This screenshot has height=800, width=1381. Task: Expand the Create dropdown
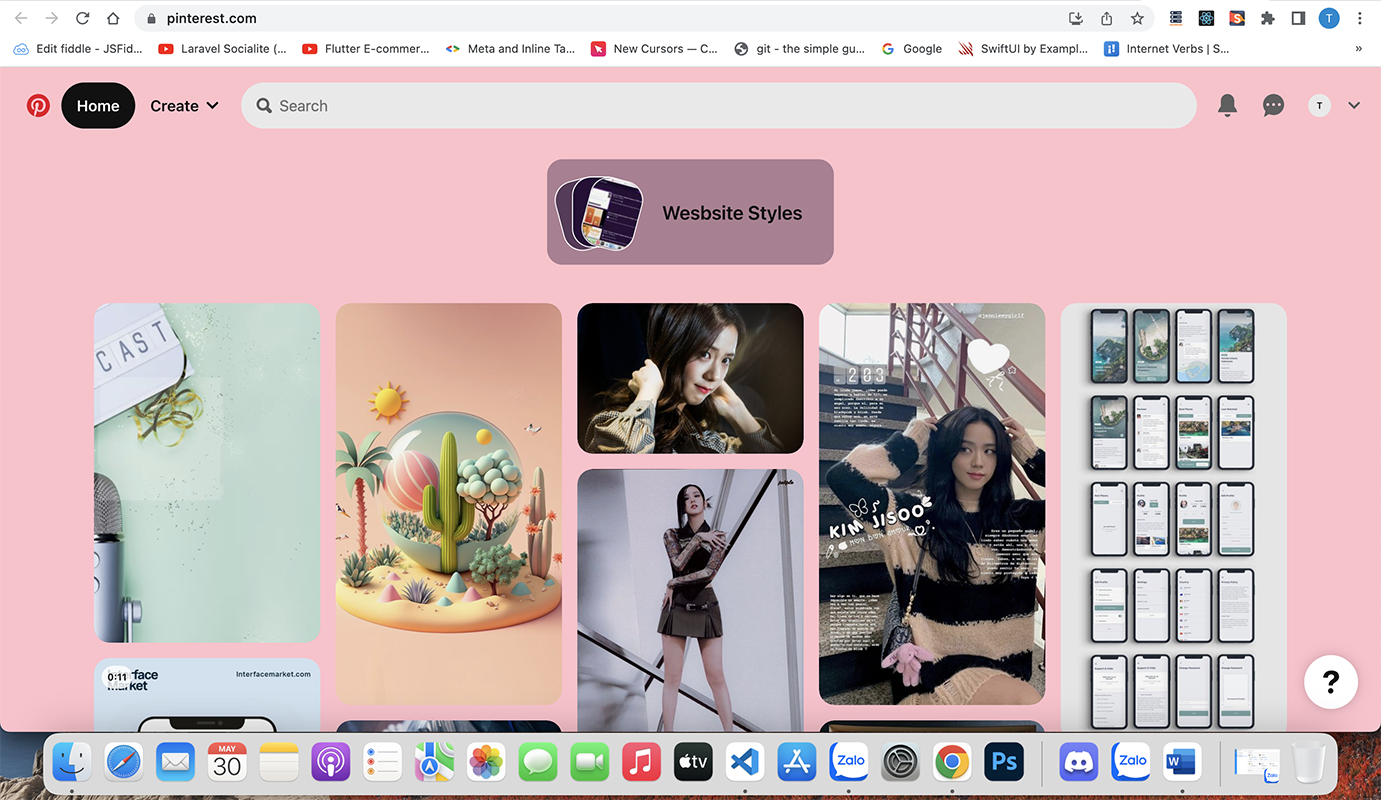tap(184, 105)
